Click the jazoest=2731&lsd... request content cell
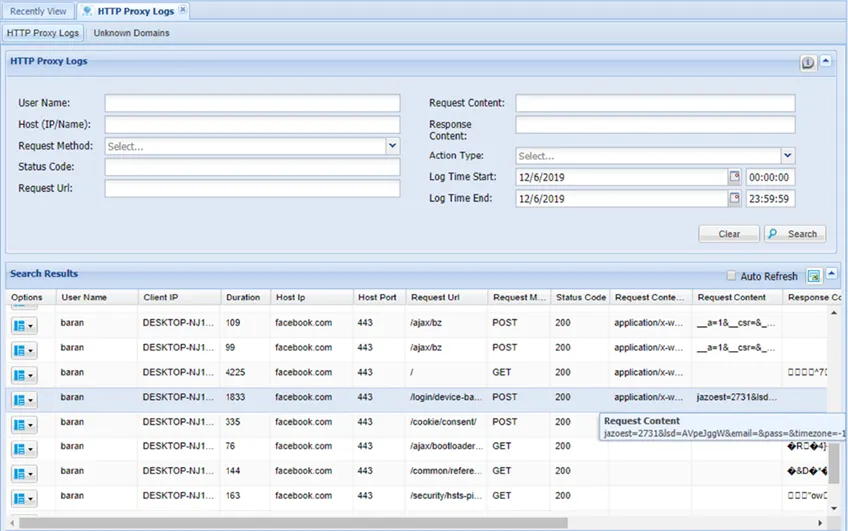848x531 pixels. (737, 397)
